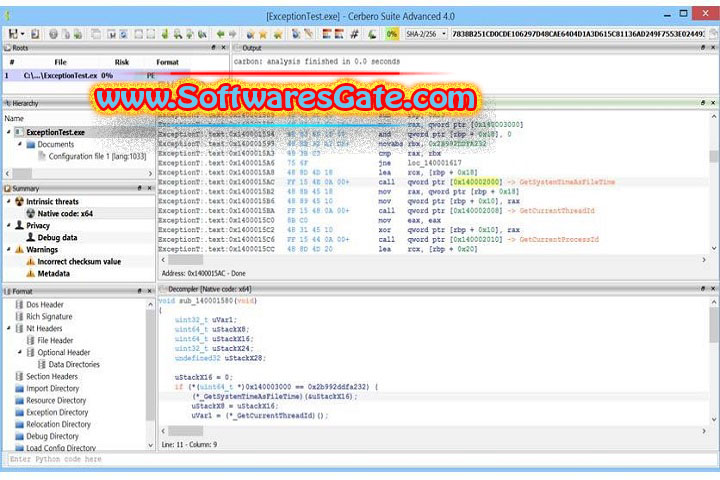Click the GetCurrentProcessId reference in disassembly
The width and height of the screenshot is (720, 480).
point(559,239)
